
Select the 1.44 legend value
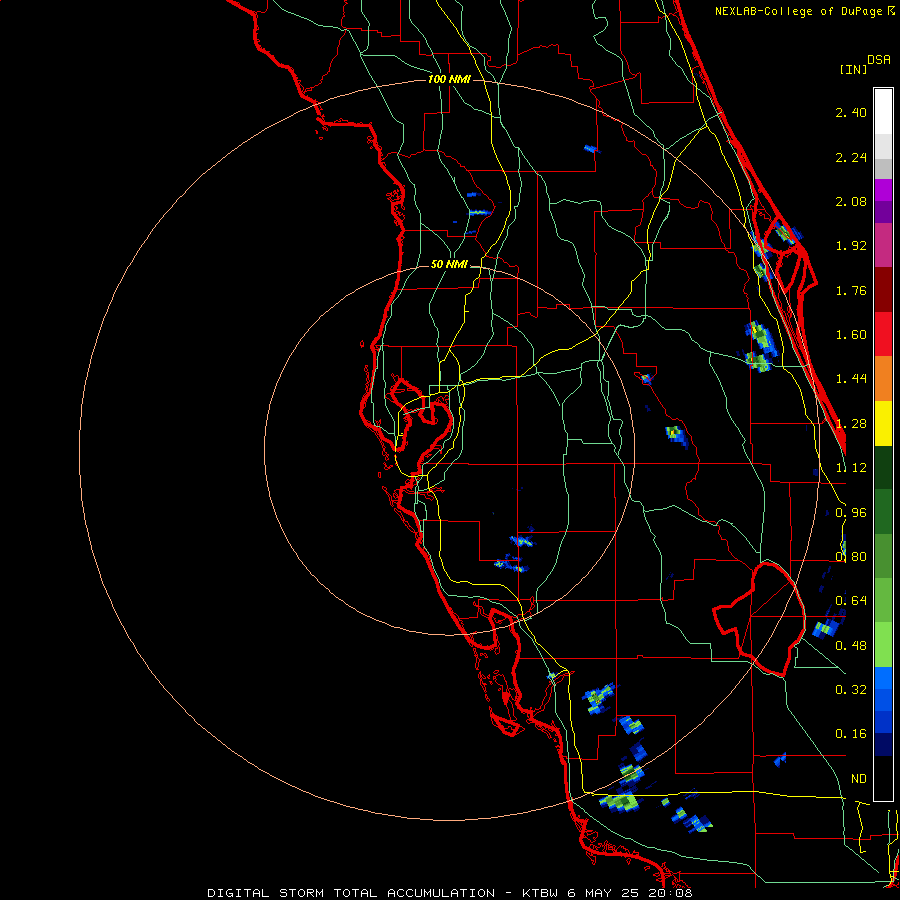tap(851, 379)
